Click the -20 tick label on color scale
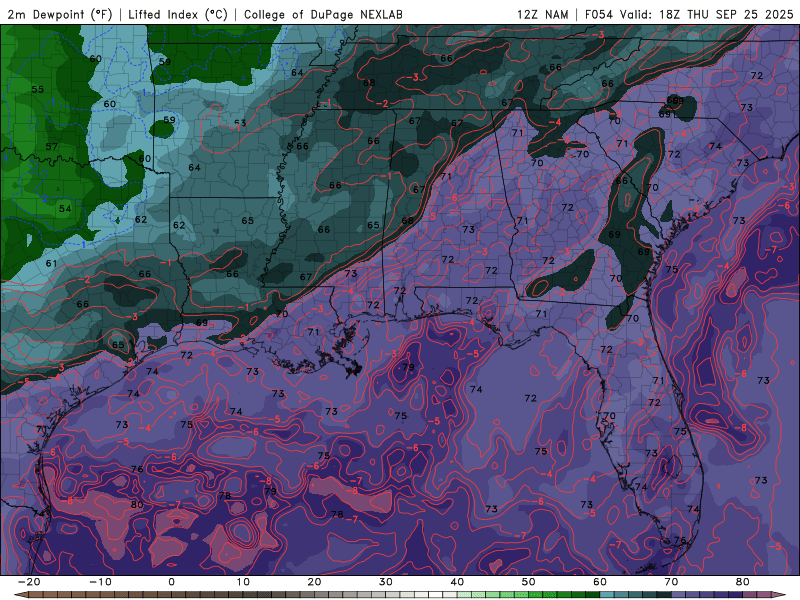The width and height of the screenshot is (800, 600). [29, 582]
